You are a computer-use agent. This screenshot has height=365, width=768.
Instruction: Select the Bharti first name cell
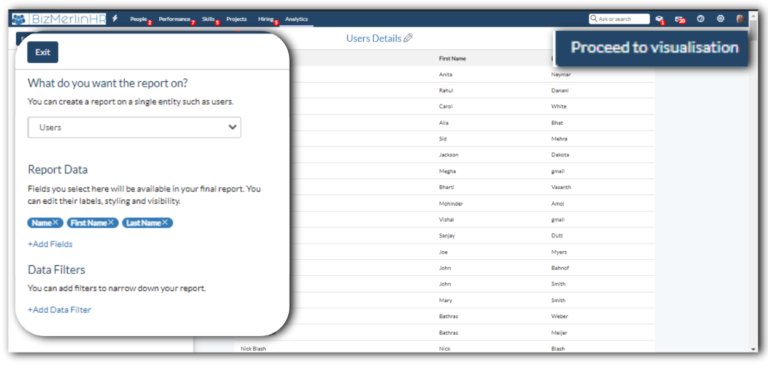447,187
